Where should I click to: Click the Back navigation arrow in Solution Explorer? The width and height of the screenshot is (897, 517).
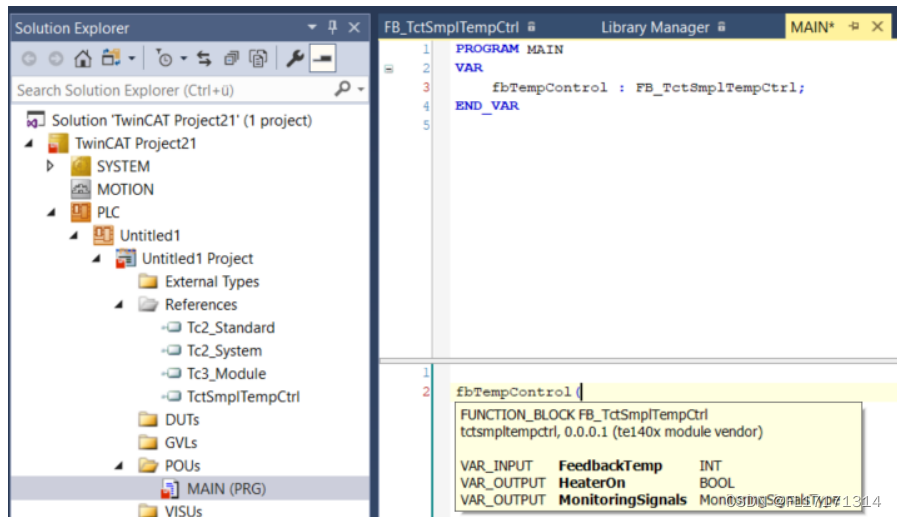[x=29, y=58]
